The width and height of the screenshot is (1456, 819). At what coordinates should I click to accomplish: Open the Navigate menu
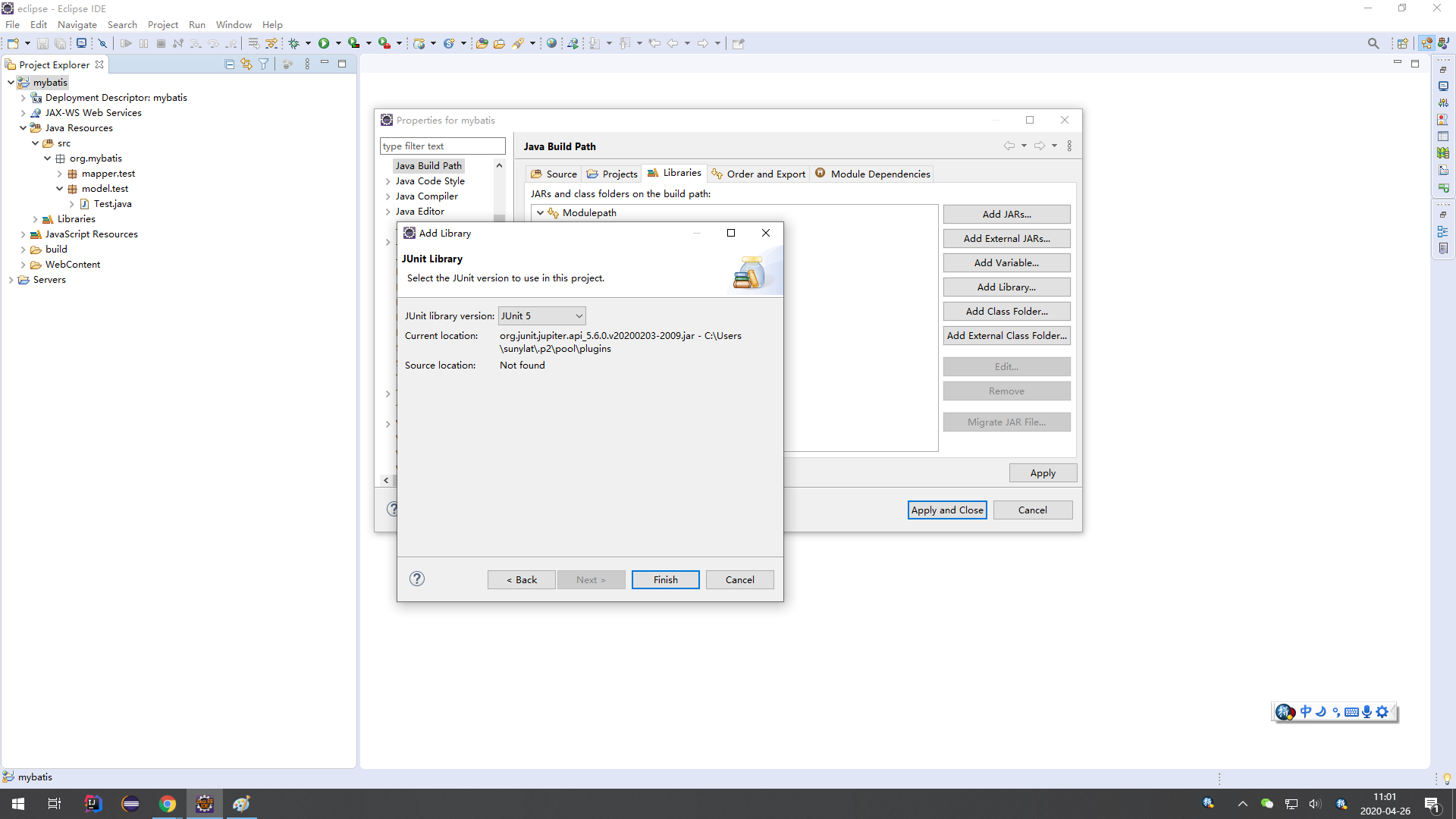pos(77,24)
